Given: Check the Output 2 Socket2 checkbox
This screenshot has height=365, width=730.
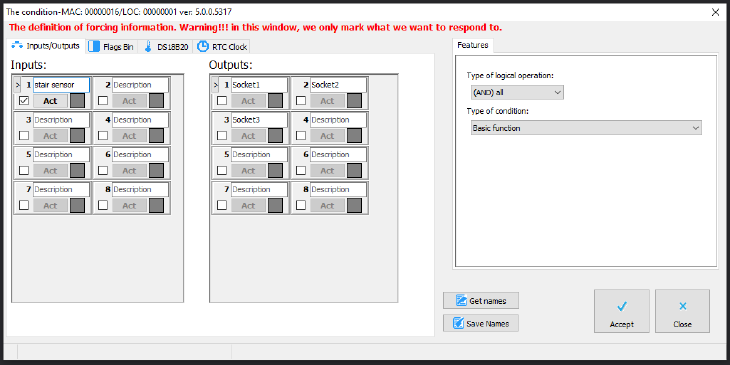Looking at the screenshot, I should (x=301, y=101).
